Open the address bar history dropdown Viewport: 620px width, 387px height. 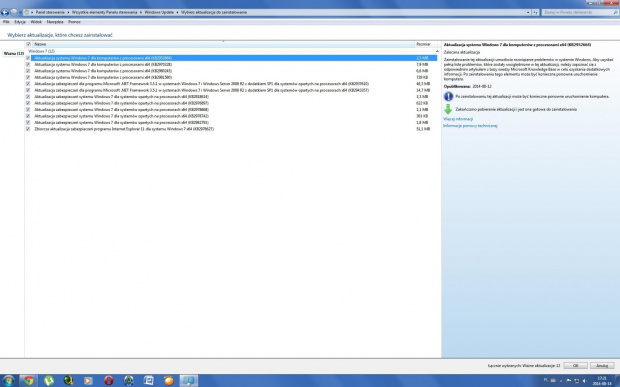[528, 12]
